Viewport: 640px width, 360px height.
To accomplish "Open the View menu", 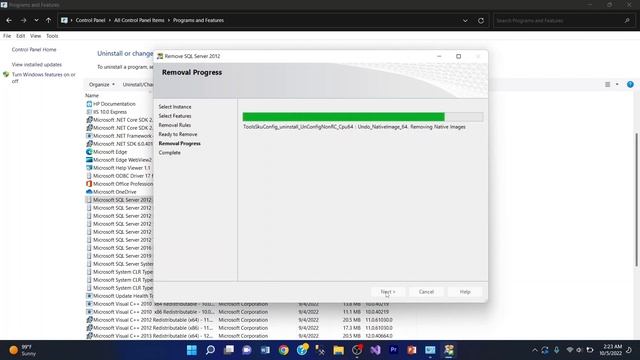I will pos(36,36).
